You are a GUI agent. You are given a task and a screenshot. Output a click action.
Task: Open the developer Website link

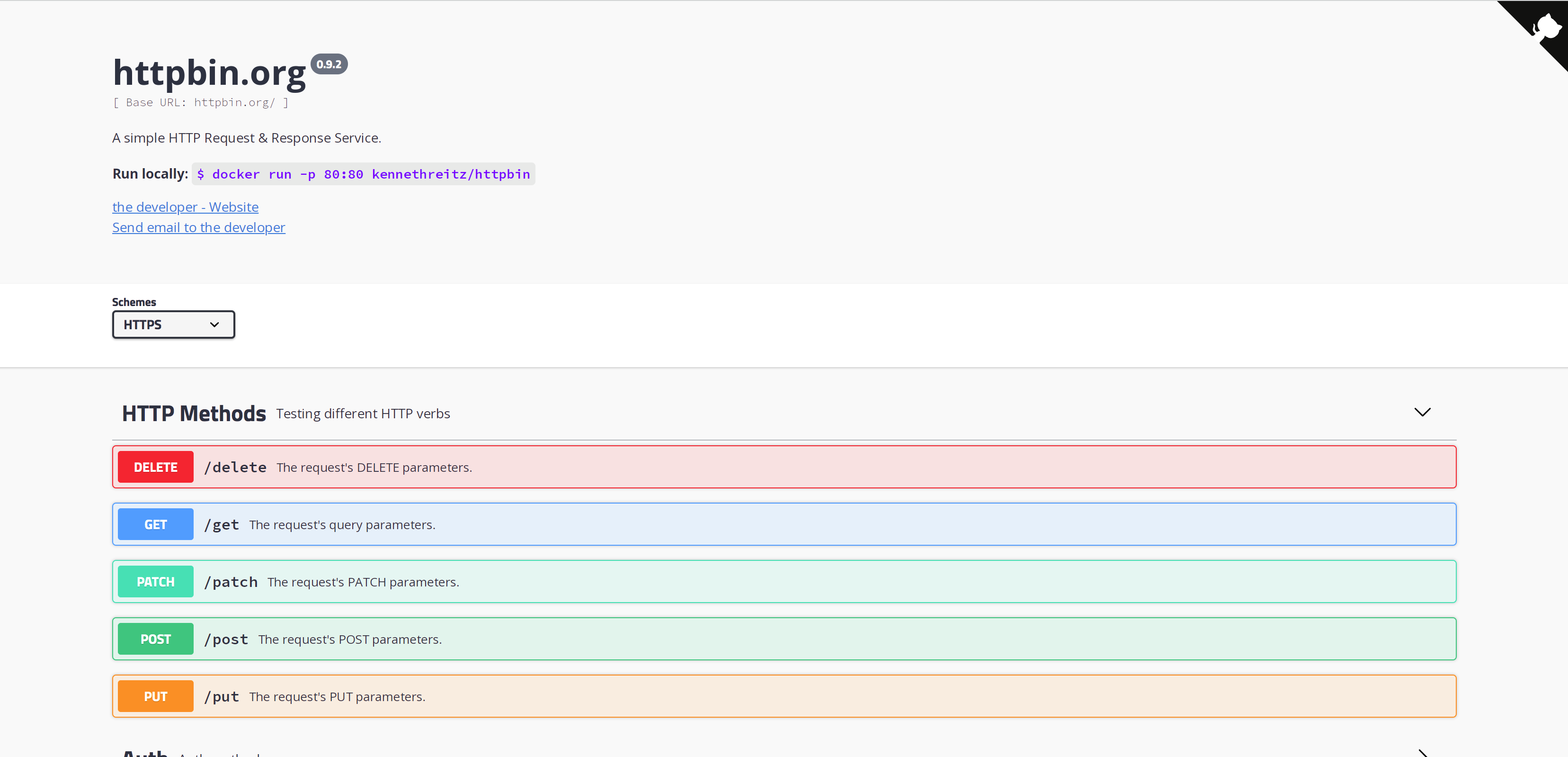coord(185,207)
